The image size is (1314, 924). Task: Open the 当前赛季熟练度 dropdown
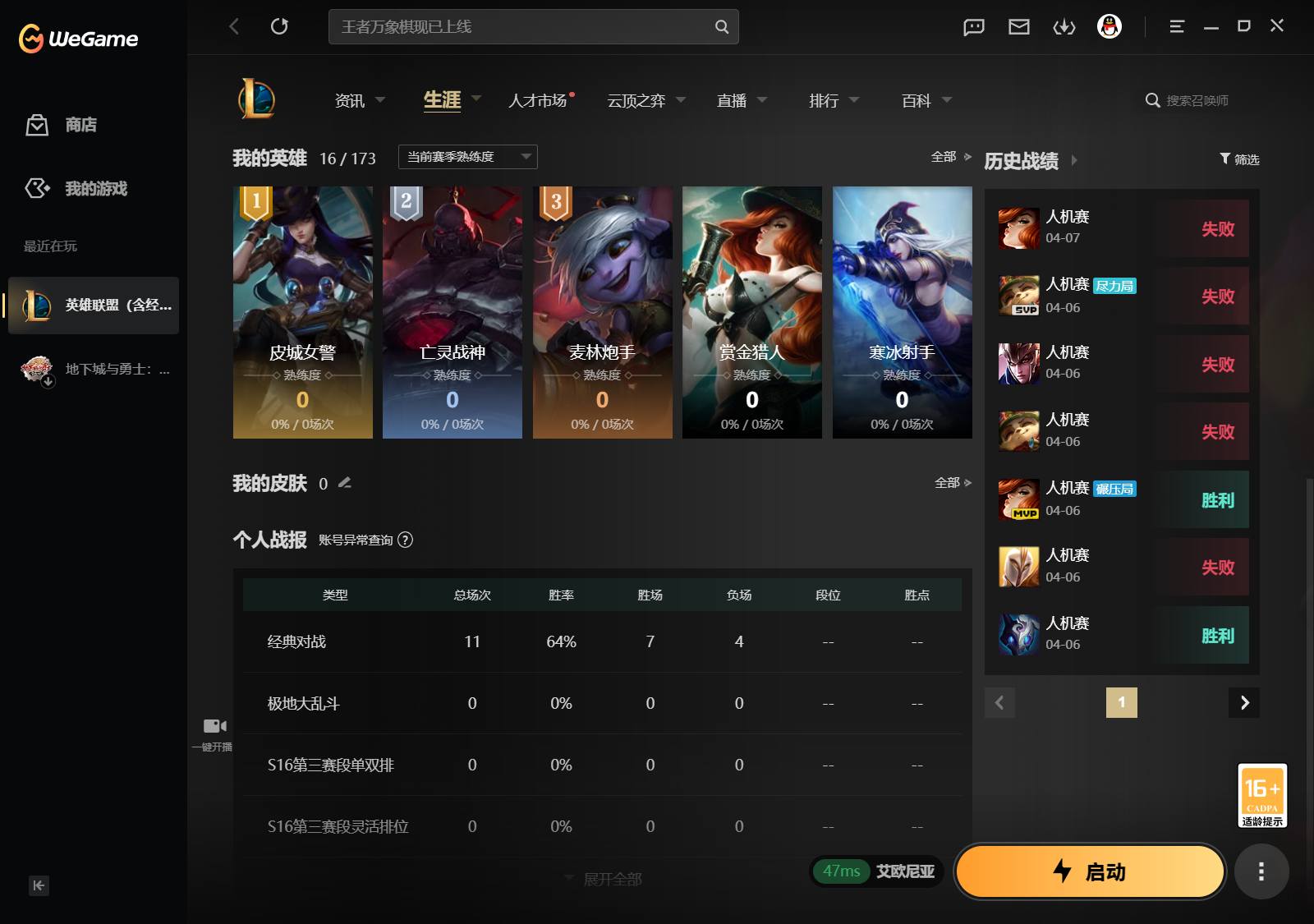tap(468, 157)
